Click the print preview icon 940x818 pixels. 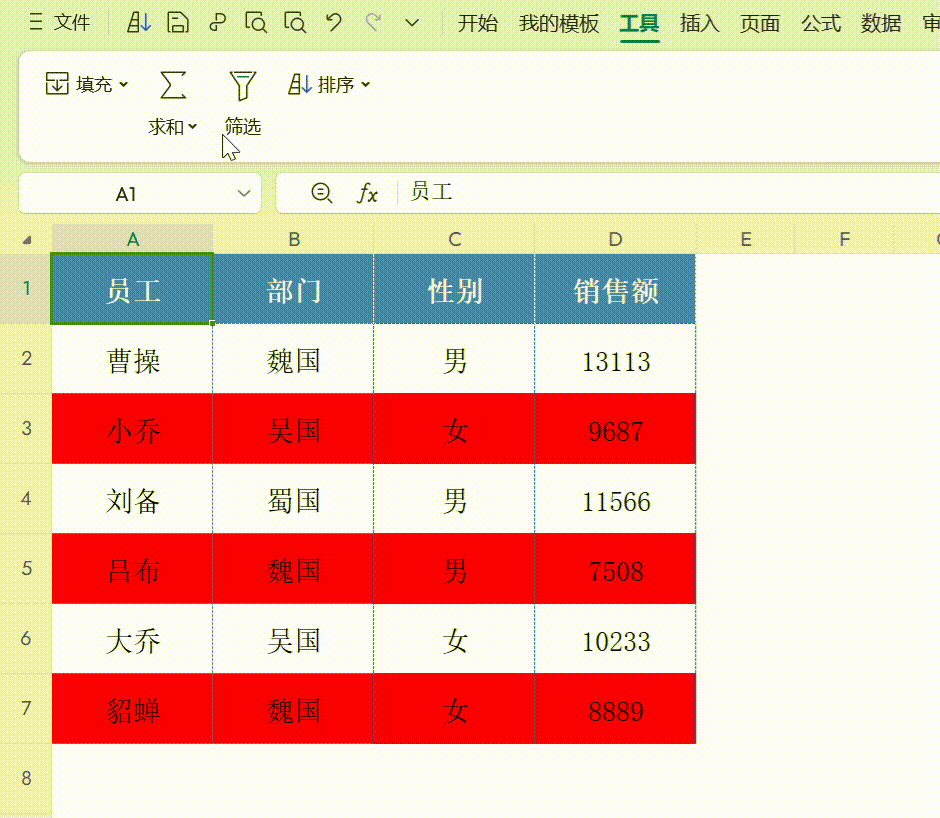coord(256,23)
